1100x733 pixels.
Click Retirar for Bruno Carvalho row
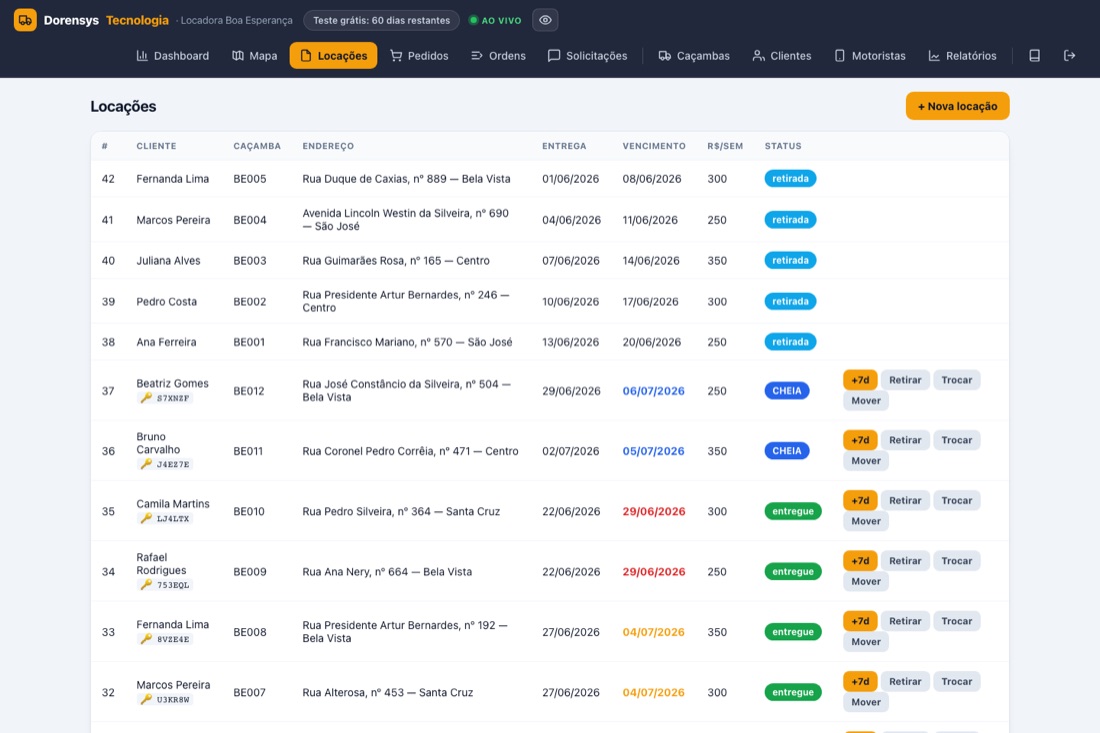[905, 440]
